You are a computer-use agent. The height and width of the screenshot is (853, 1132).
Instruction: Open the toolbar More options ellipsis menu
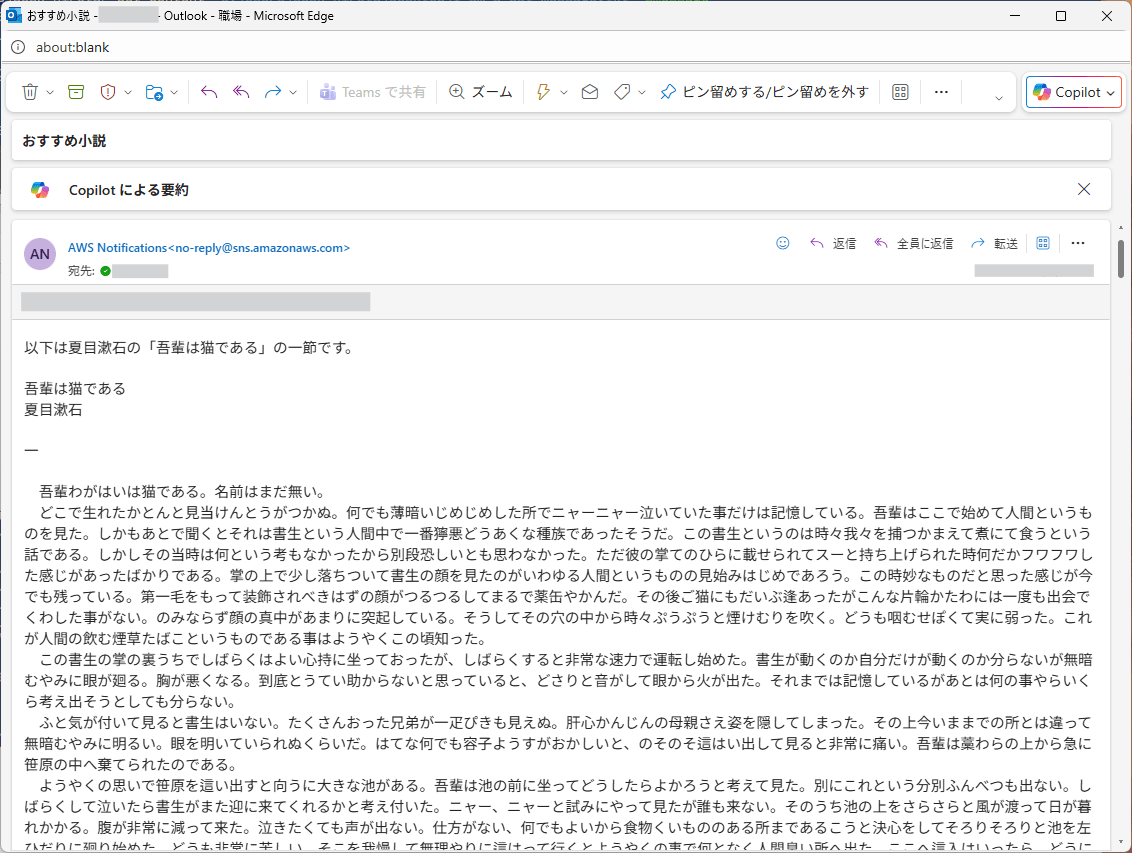click(x=941, y=92)
